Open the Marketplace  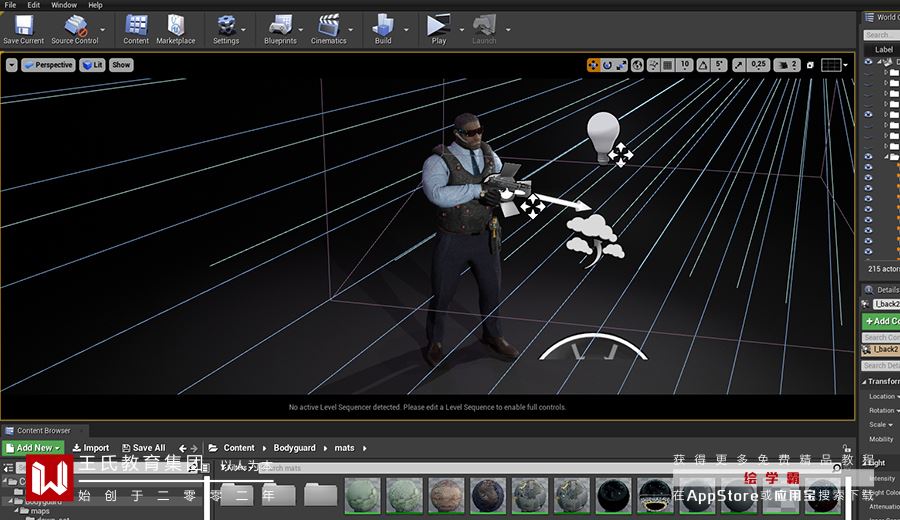176,29
